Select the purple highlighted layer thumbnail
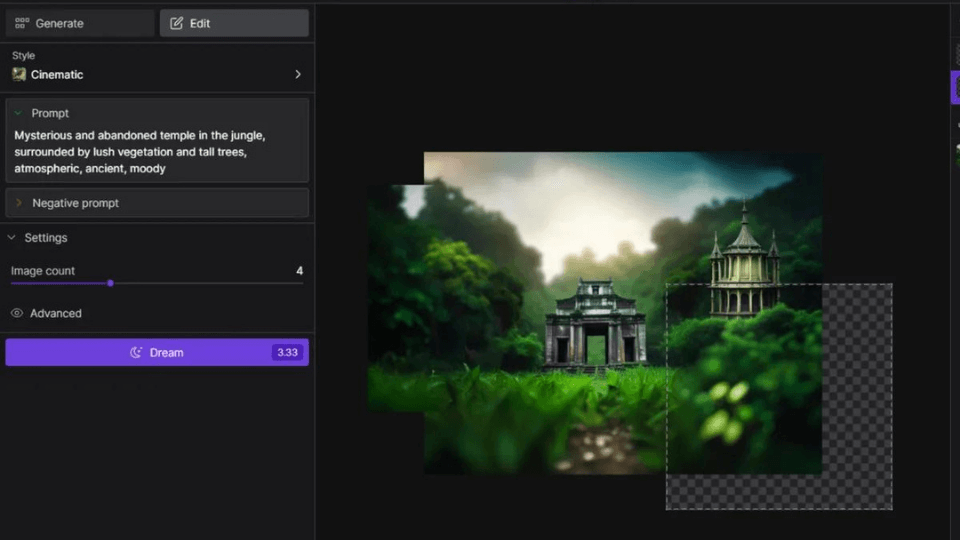 click(x=955, y=88)
